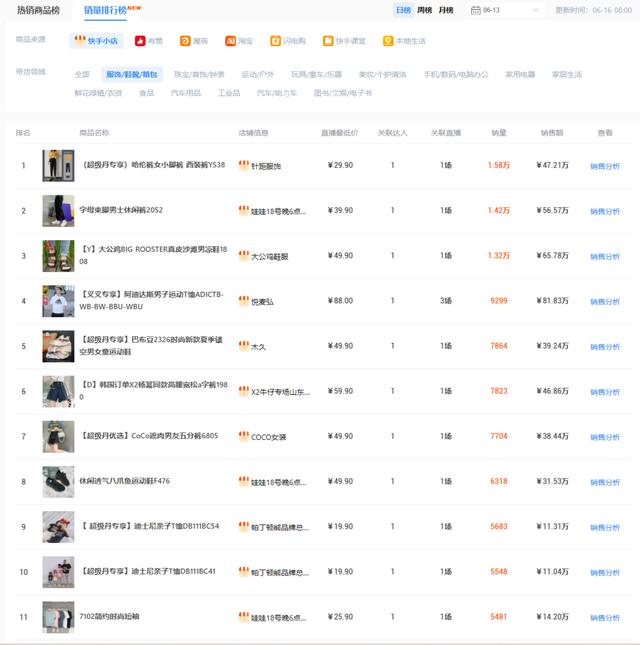Screen dimensions: 640x645
Task: Select the 快手课堂 source icon
Action: pos(327,41)
